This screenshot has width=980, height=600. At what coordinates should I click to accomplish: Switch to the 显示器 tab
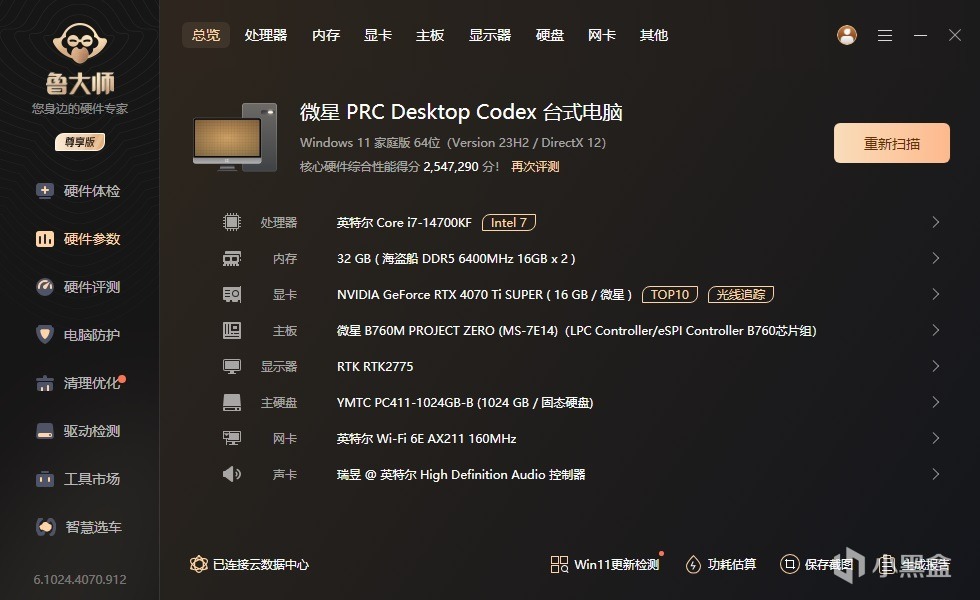tap(490, 35)
